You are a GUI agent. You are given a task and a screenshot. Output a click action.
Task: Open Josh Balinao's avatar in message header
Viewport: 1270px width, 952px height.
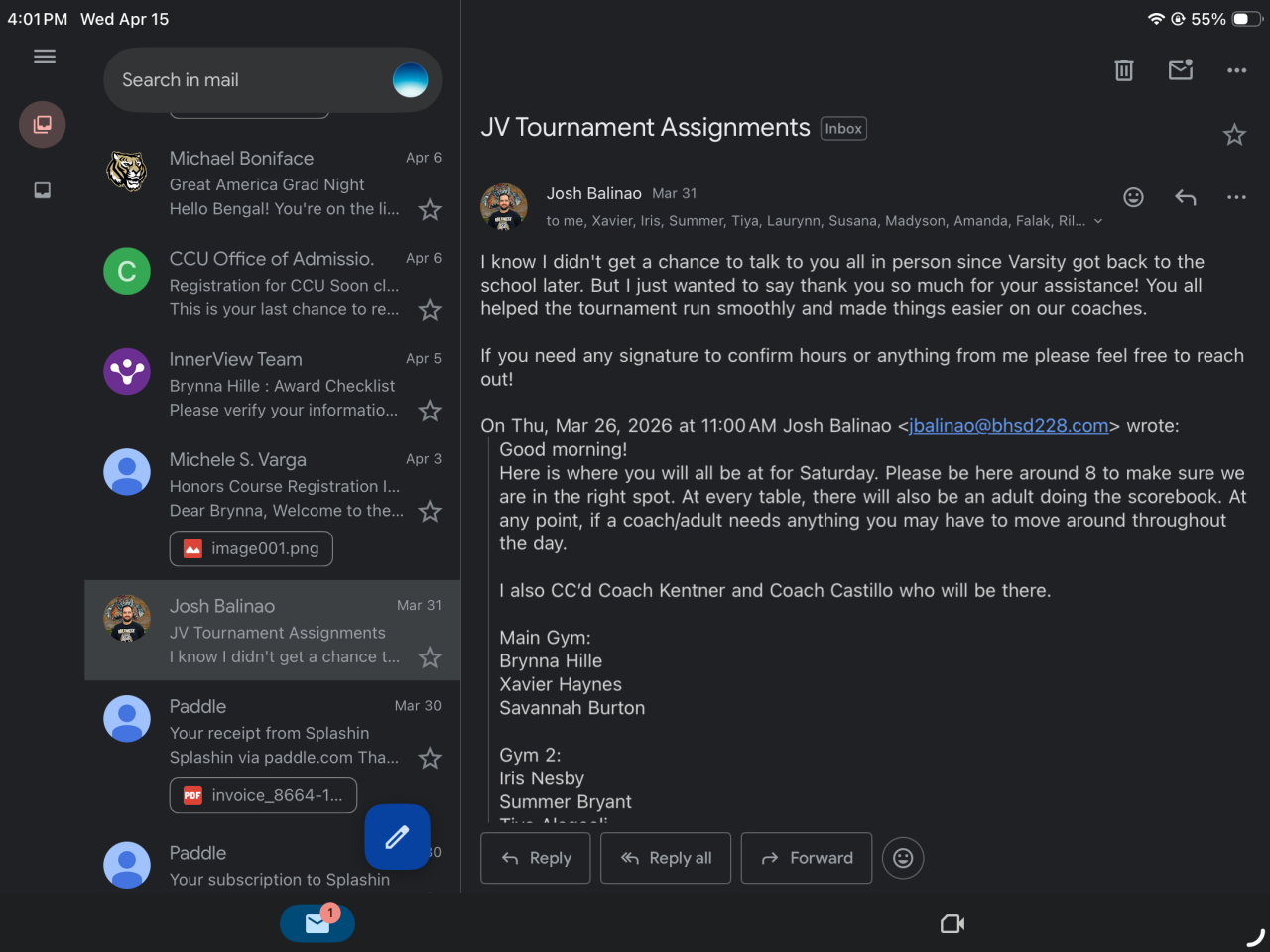pos(504,206)
